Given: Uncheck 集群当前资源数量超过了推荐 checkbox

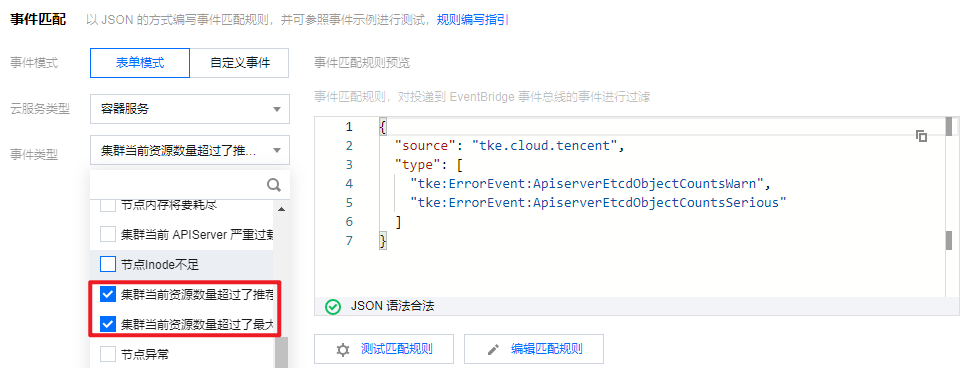Looking at the screenshot, I should [x=108, y=294].
